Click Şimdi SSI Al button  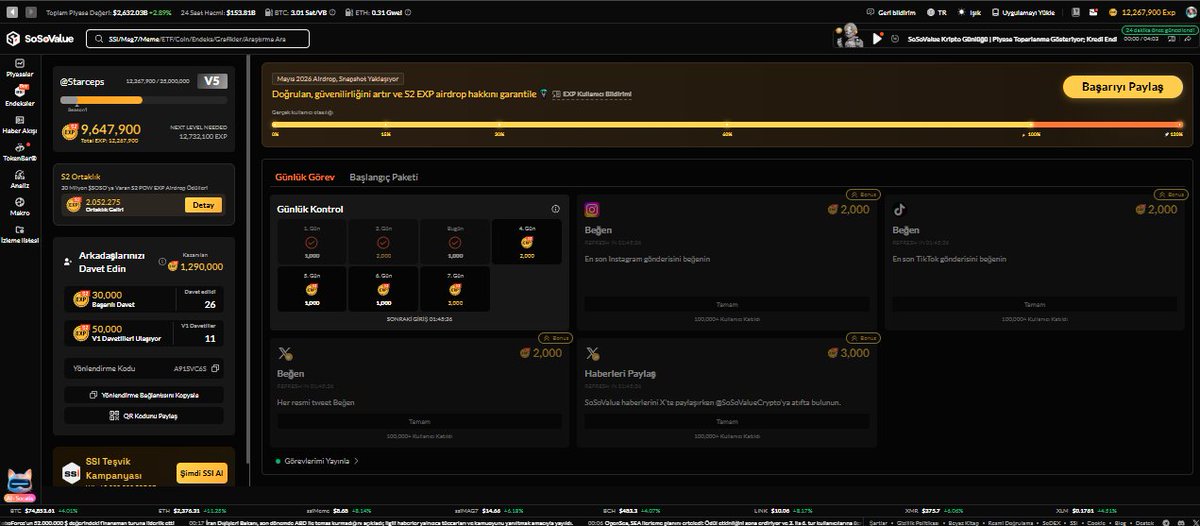(x=201, y=472)
